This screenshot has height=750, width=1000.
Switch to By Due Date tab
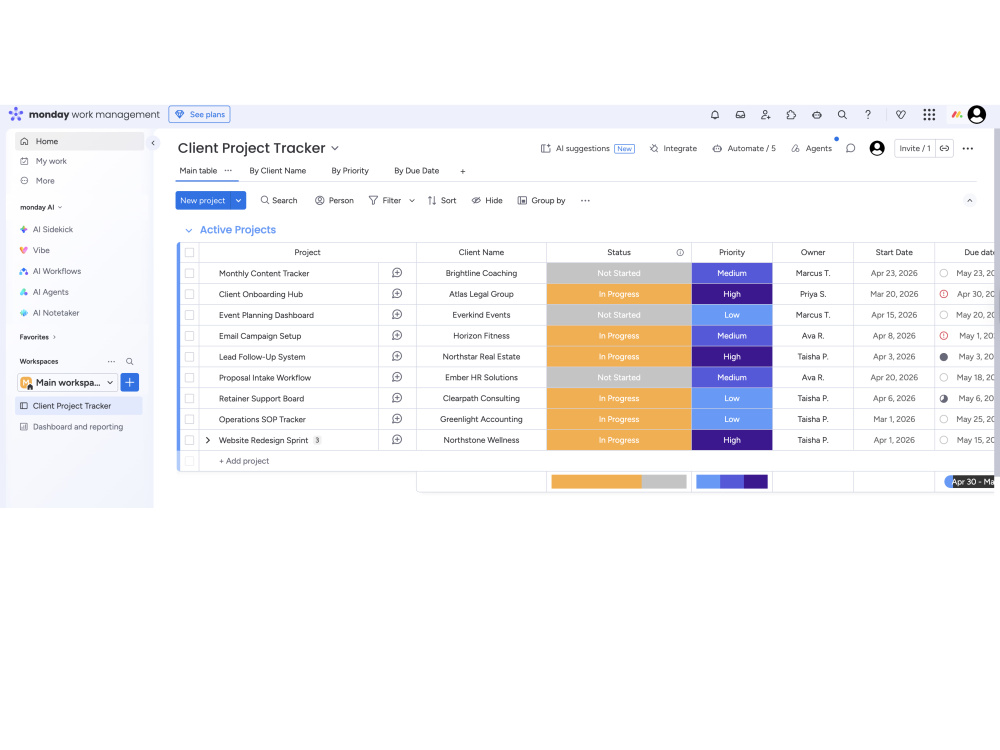click(416, 171)
